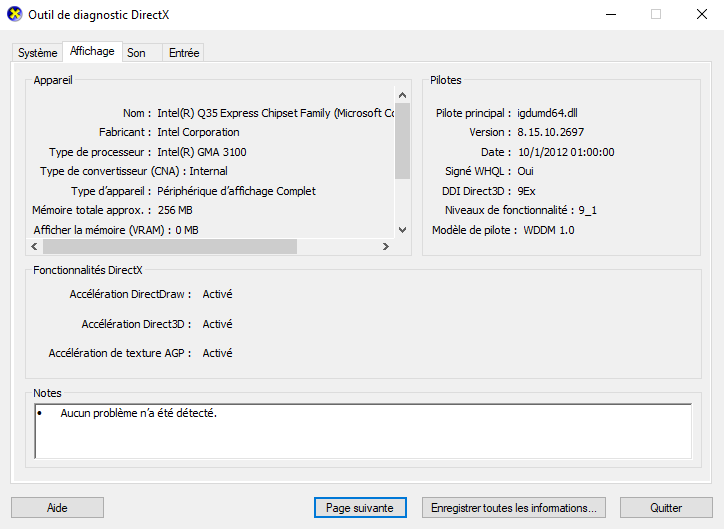Click the Appareil horizontal scrollbar thumb
This screenshot has height=529, width=724.
tap(170, 246)
